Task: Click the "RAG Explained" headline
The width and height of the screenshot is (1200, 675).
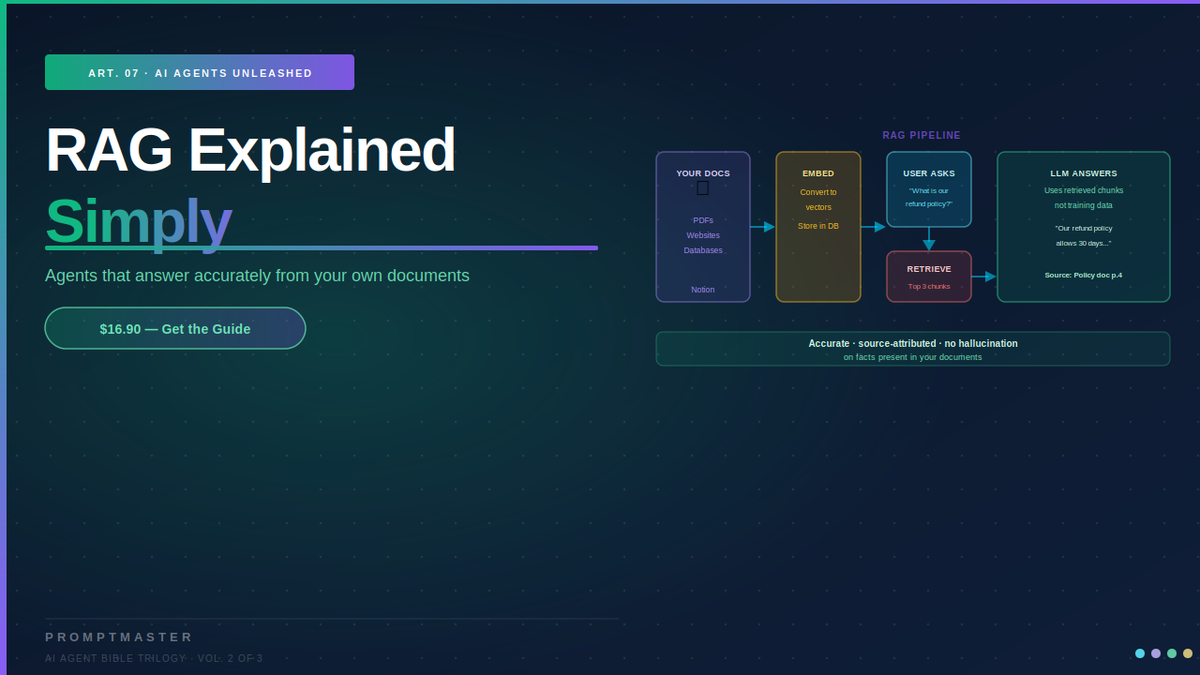Action: pyautogui.click(x=250, y=150)
